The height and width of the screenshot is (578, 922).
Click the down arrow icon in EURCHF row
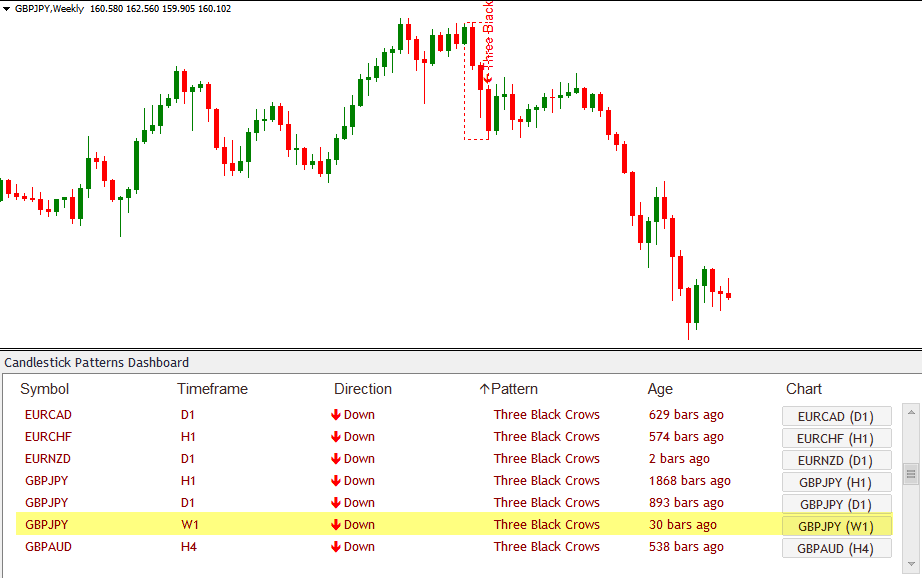click(x=336, y=437)
